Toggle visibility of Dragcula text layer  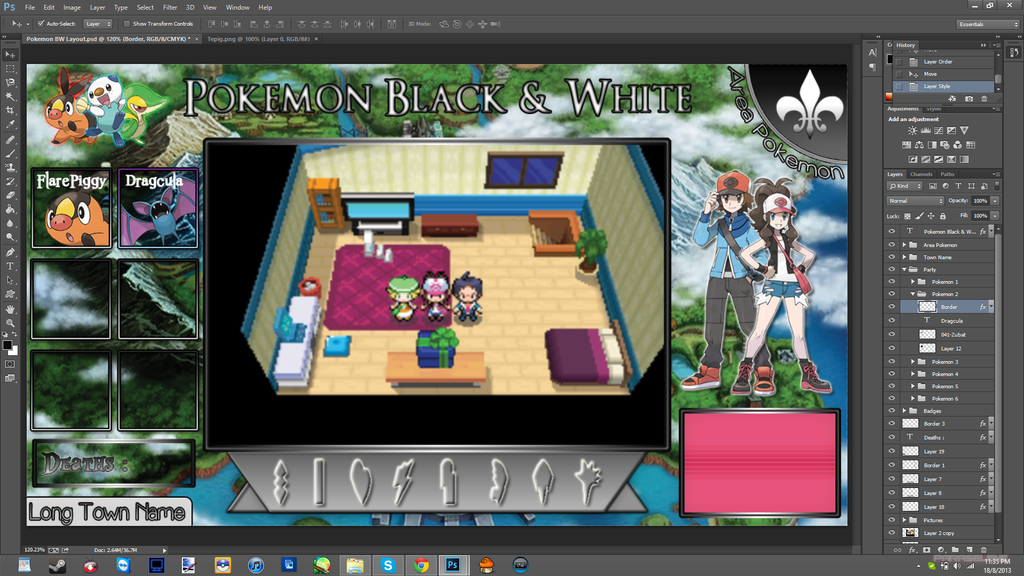[x=891, y=321]
